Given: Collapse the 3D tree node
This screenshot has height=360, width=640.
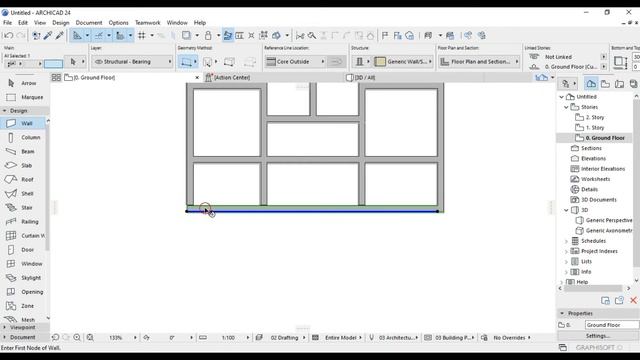Looking at the screenshot, I should 566,210.
